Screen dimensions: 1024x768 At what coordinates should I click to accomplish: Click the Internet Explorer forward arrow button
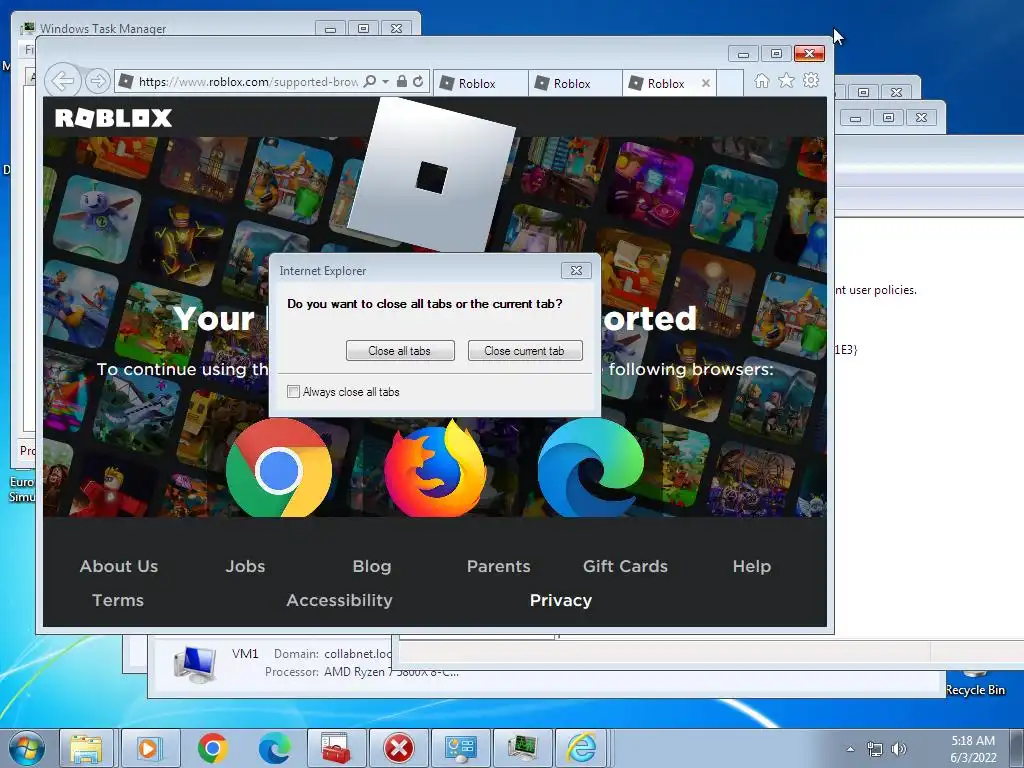(x=97, y=81)
